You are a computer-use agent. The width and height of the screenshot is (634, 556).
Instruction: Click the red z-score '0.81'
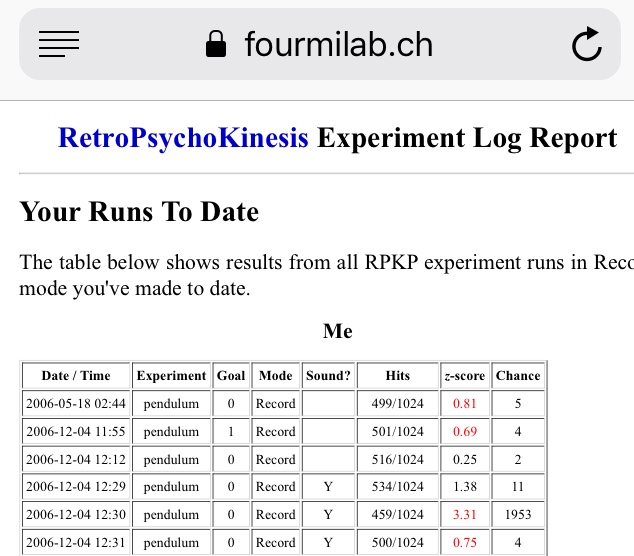pos(465,404)
